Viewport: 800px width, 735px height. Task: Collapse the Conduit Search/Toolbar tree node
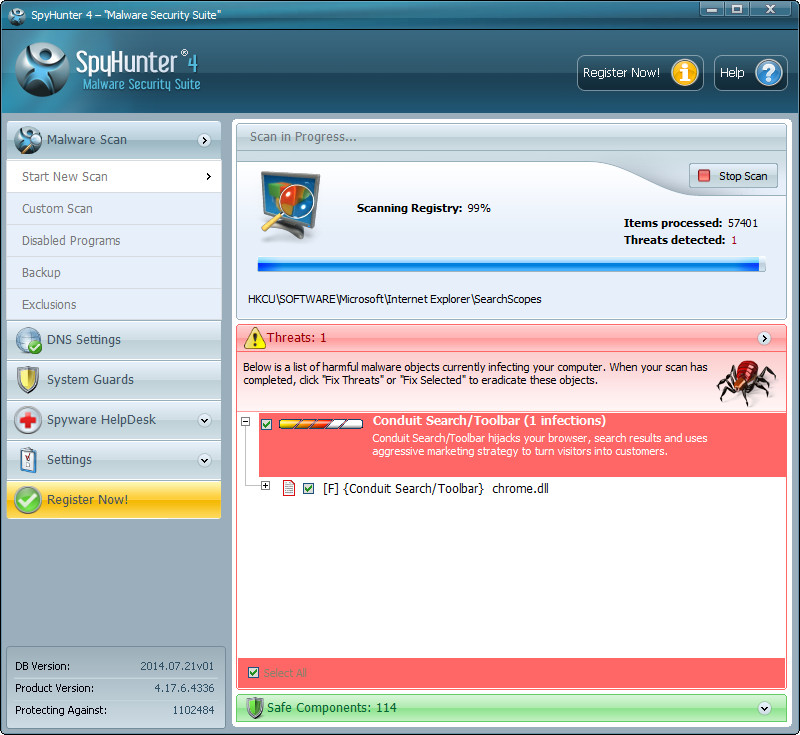point(245,422)
